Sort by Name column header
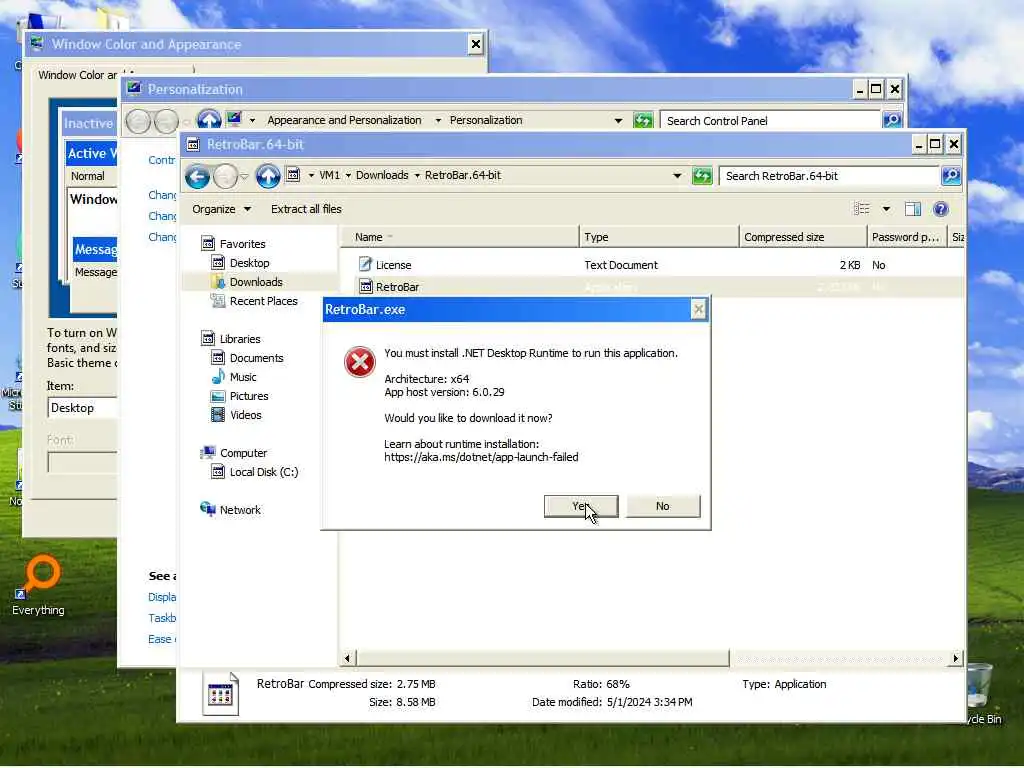The width and height of the screenshot is (1024, 768). click(x=459, y=237)
